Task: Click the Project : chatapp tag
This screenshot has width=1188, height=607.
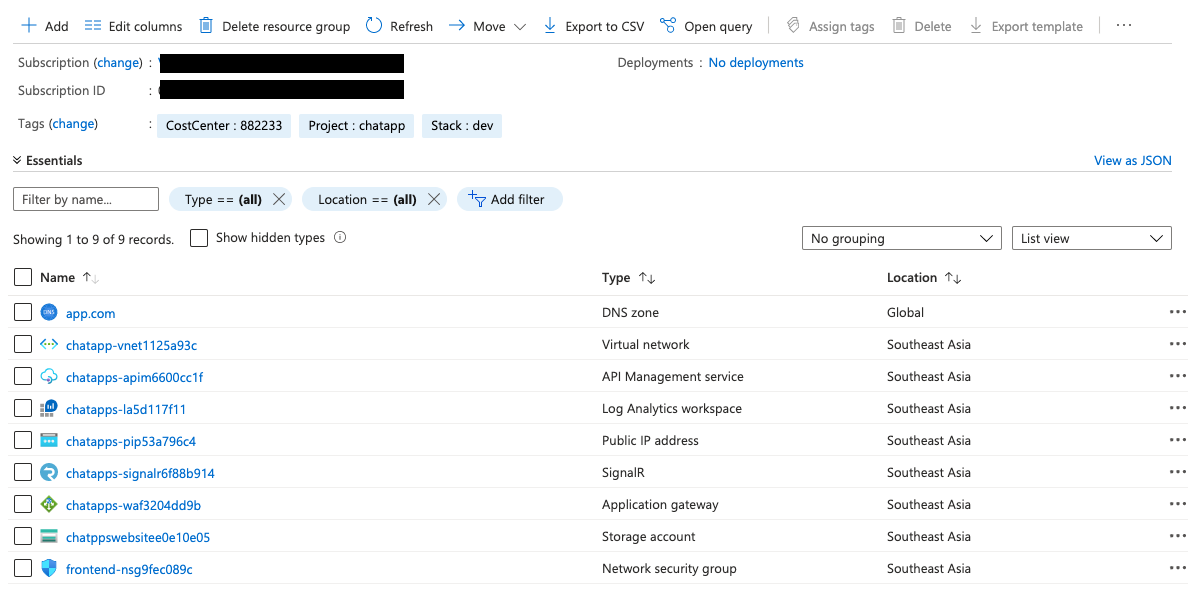Action: click(356, 126)
